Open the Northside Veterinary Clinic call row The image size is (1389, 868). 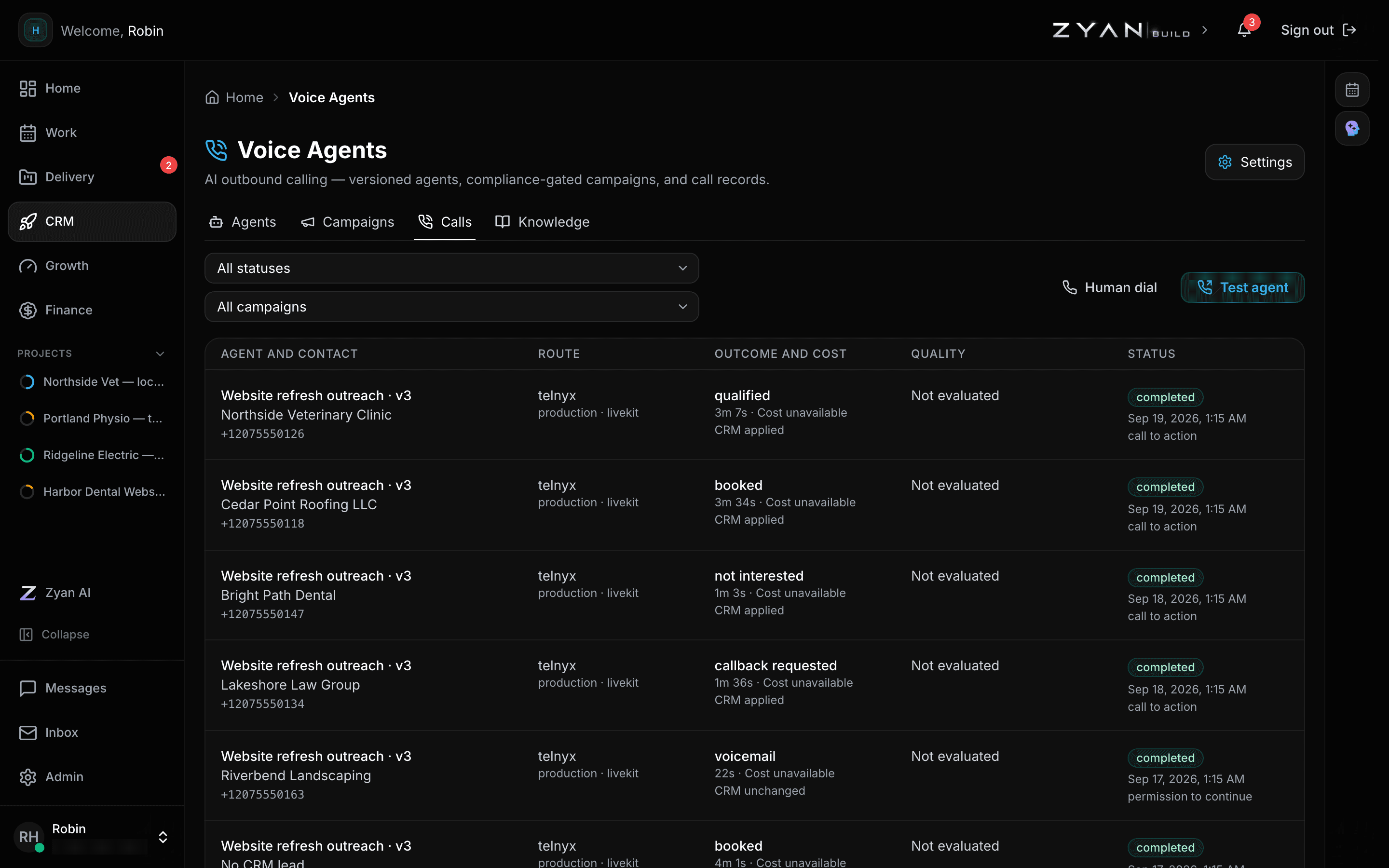point(754,415)
